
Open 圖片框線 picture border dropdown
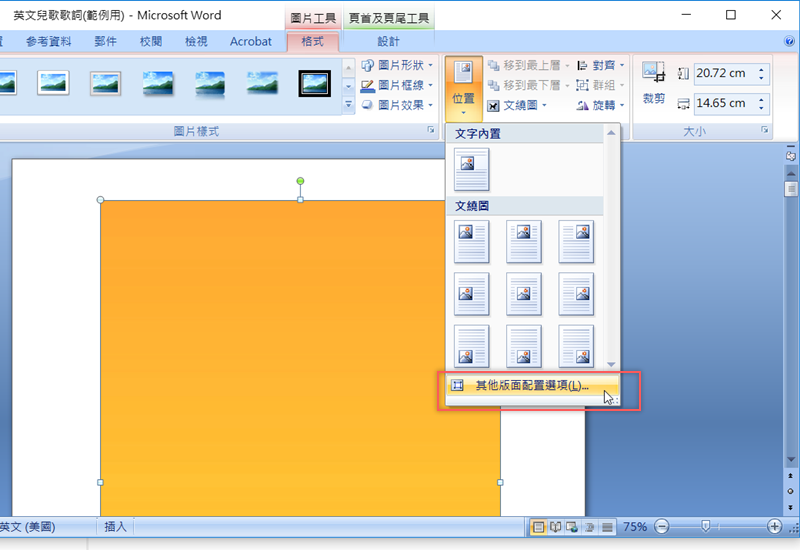click(x=397, y=85)
